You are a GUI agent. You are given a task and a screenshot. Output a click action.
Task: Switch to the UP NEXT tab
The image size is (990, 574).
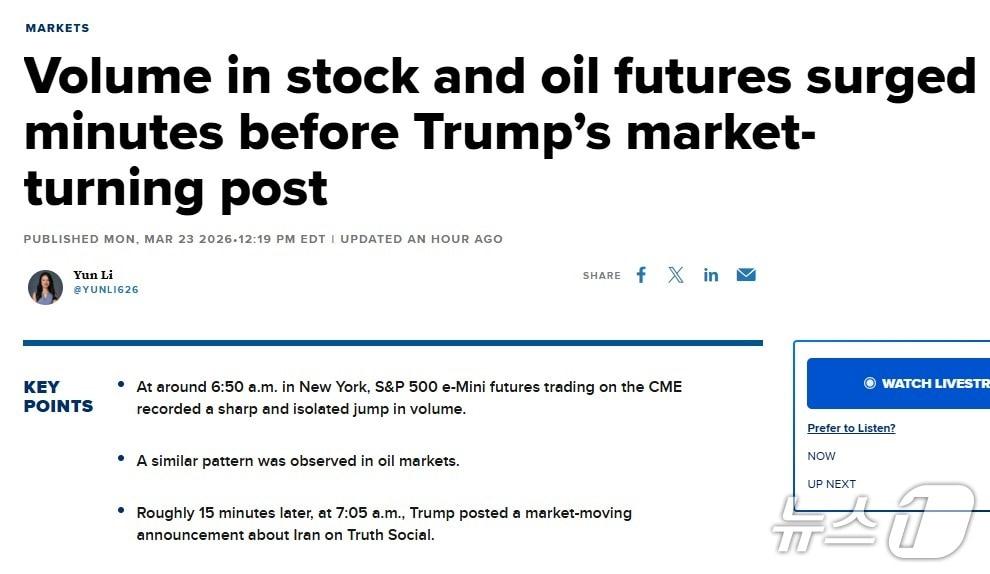tap(831, 484)
